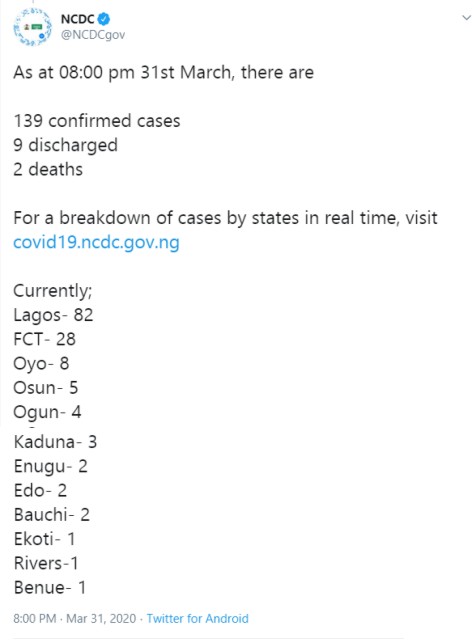Image resolution: width=472 pixels, height=643 pixels.
Task: Click the '9 discharged' text line
Action: click(x=66, y=145)
